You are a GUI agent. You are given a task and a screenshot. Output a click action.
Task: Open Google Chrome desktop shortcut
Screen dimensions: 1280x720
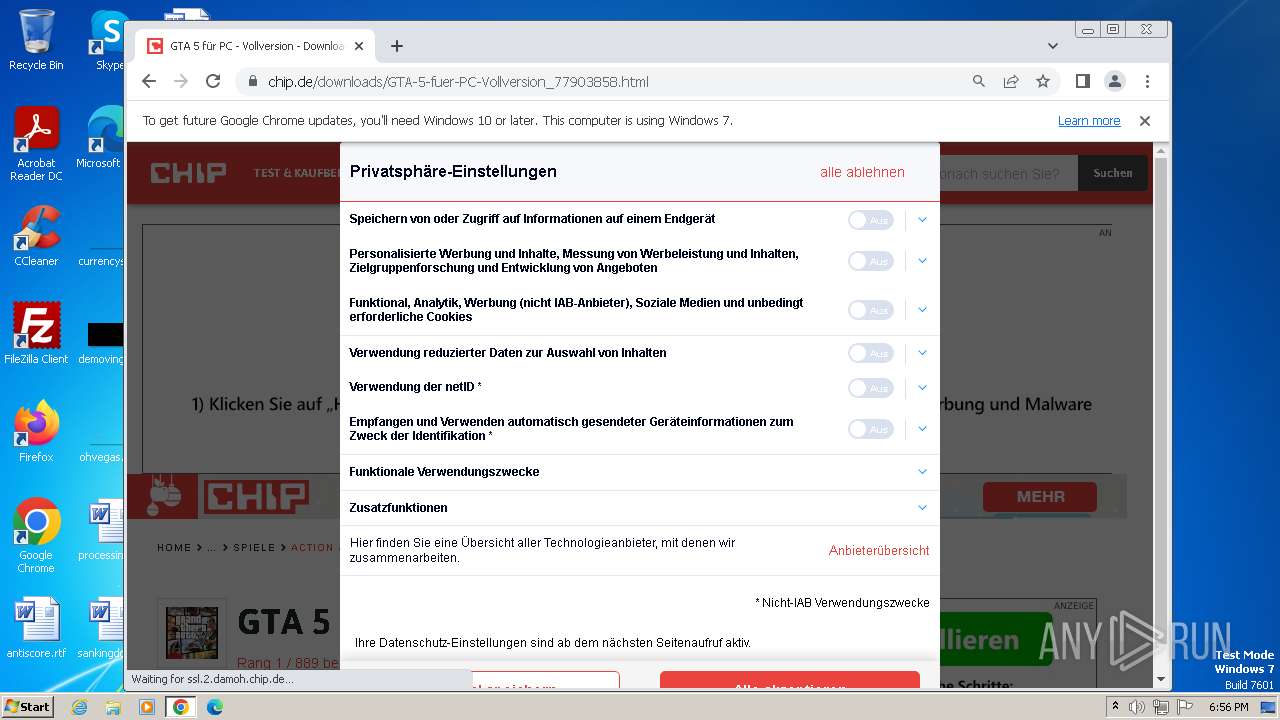[36, 536]
